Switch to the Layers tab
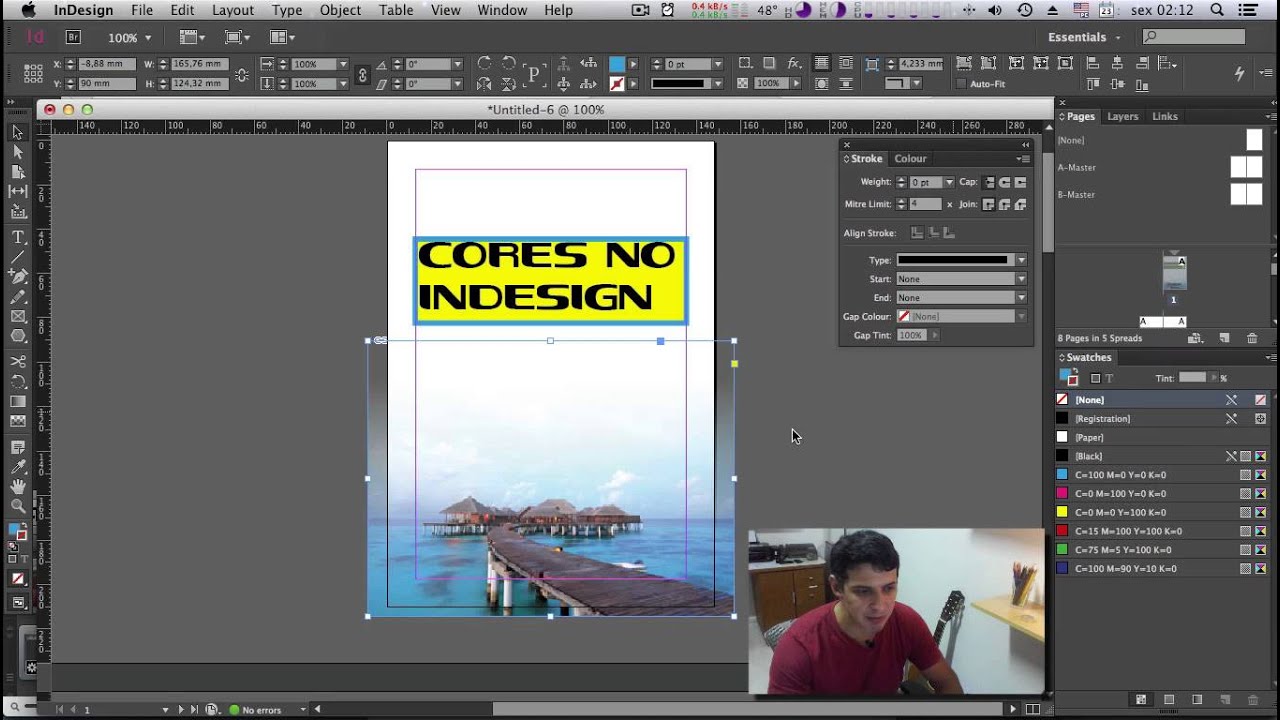1280x720 pixels. (1122, 116)
